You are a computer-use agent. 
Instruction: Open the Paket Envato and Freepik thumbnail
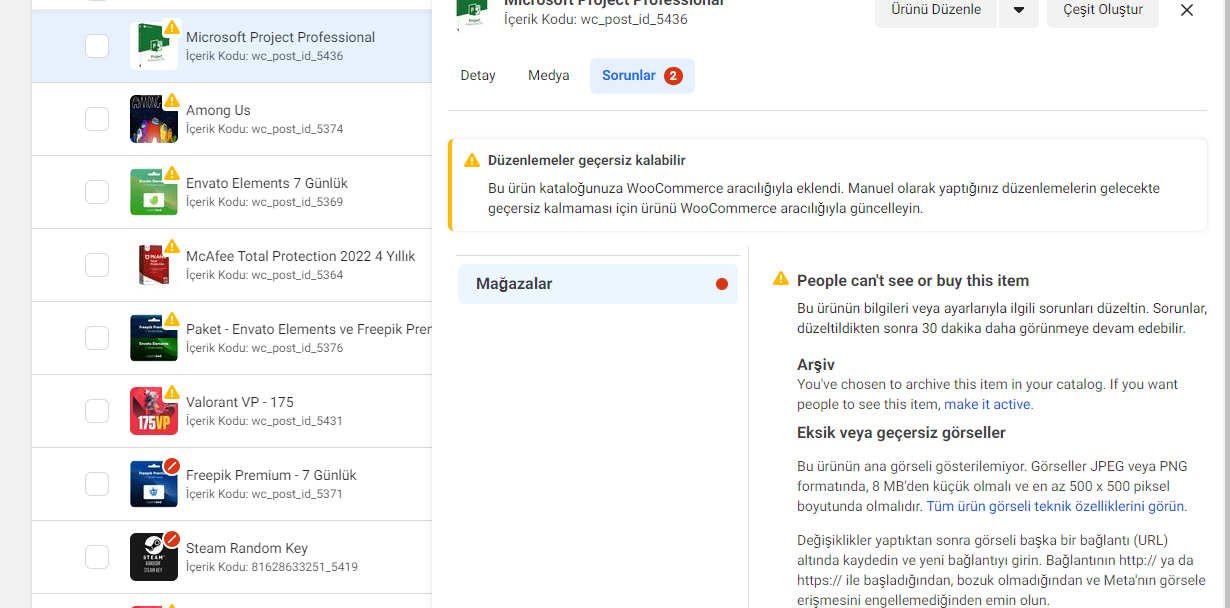(154, 338)
